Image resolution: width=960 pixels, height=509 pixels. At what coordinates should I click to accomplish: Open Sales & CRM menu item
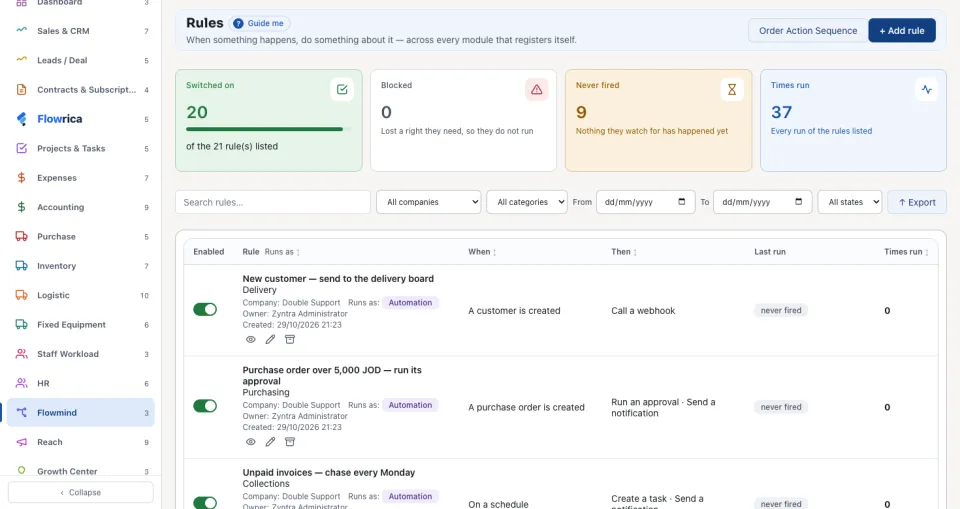tap(81, 31)
